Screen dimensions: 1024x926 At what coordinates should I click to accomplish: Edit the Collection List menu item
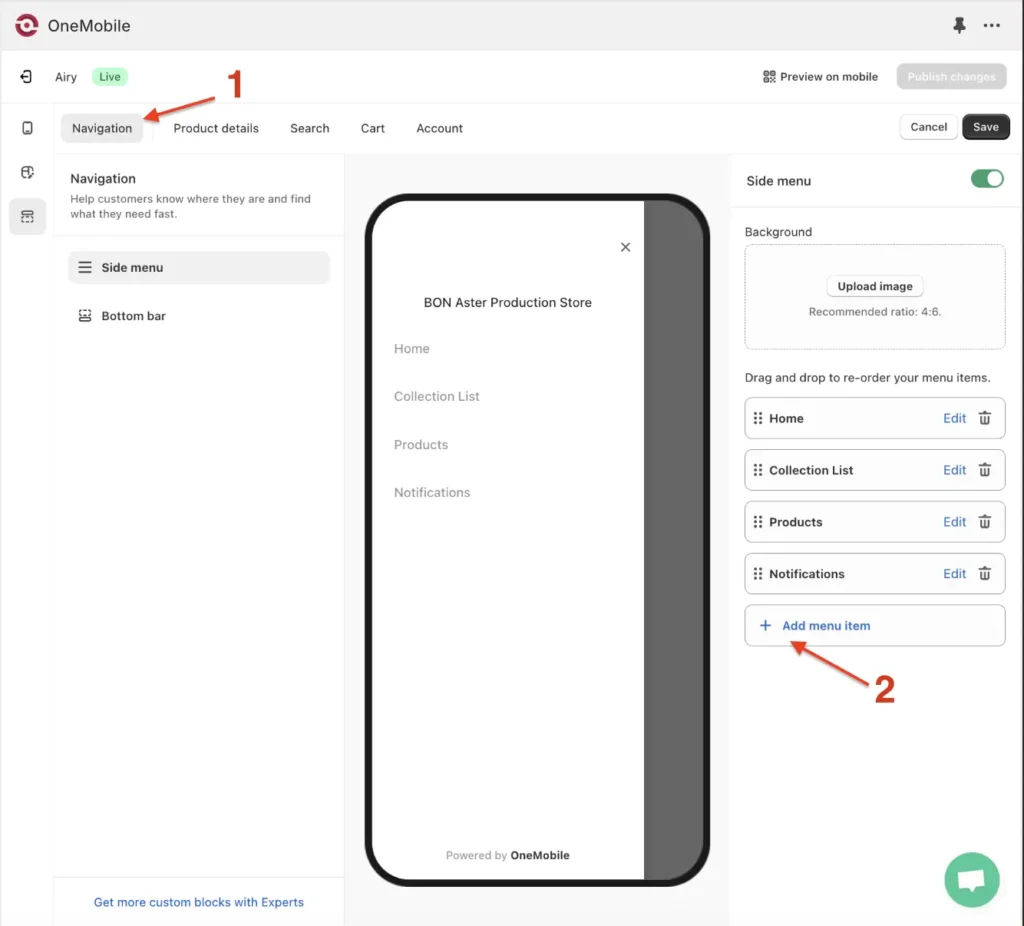(x=954, y=470)
